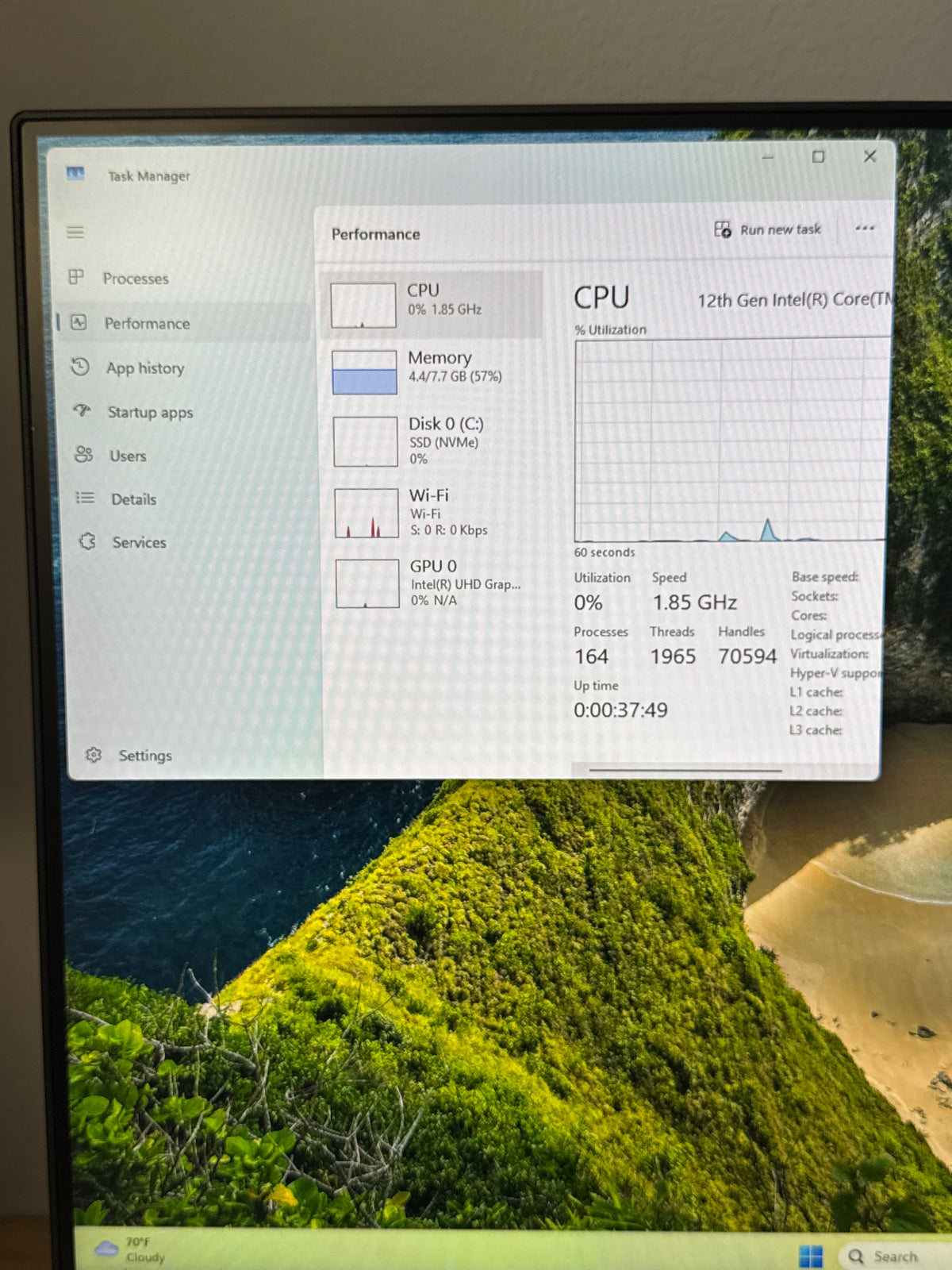Click the 'L3 cache:' label

coord(816,729)
